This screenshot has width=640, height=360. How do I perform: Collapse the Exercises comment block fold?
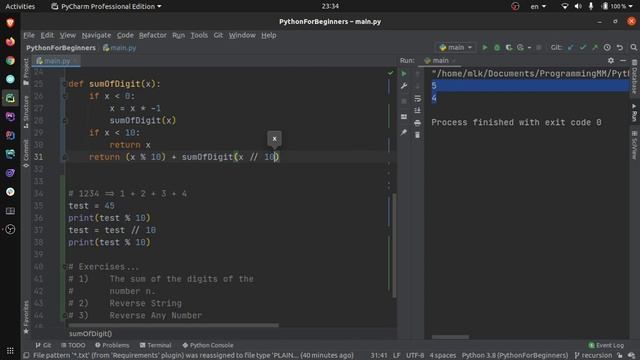tap(64, 267)
